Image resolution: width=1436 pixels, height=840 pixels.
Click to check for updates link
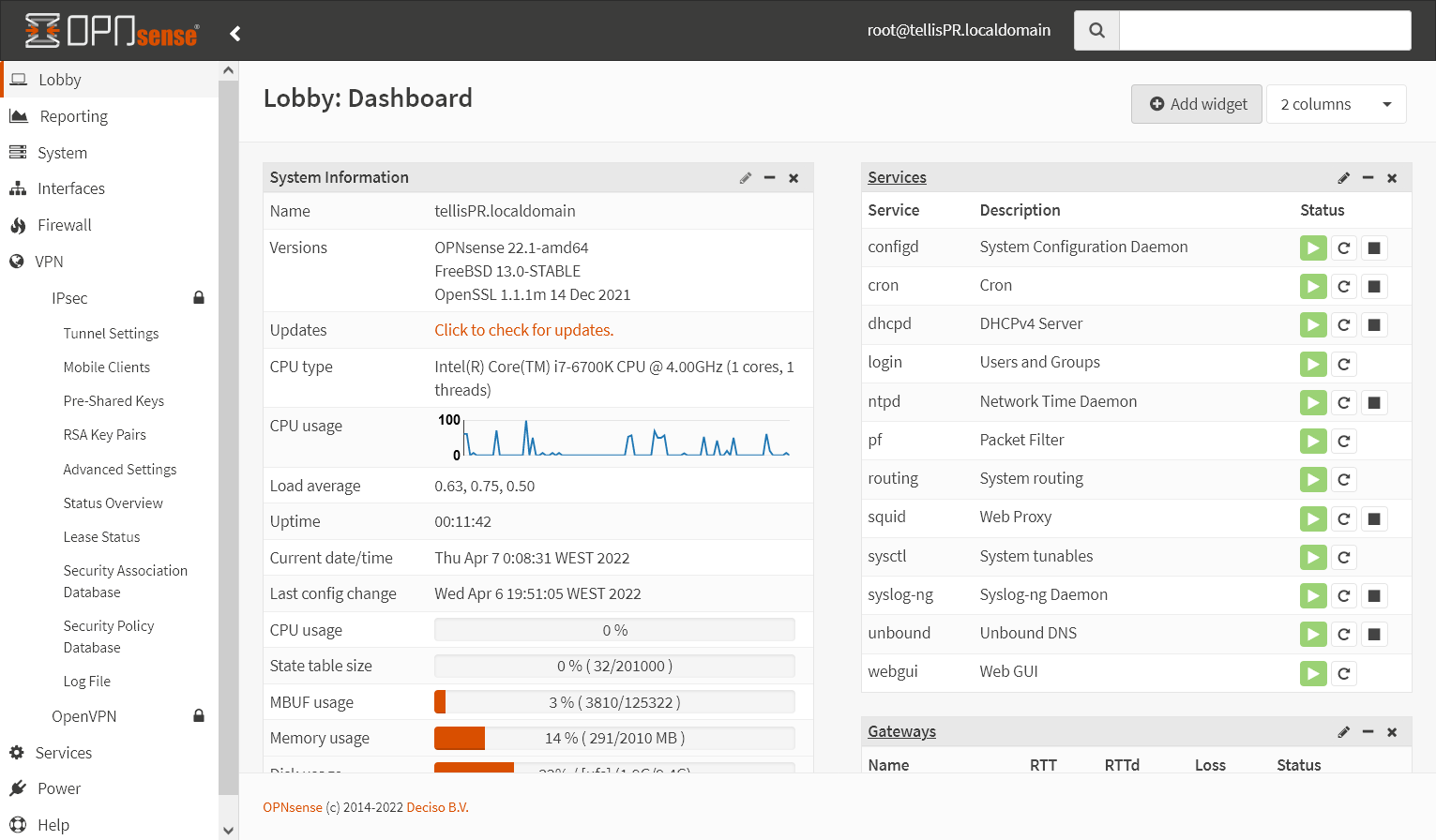tap(523, 330)
